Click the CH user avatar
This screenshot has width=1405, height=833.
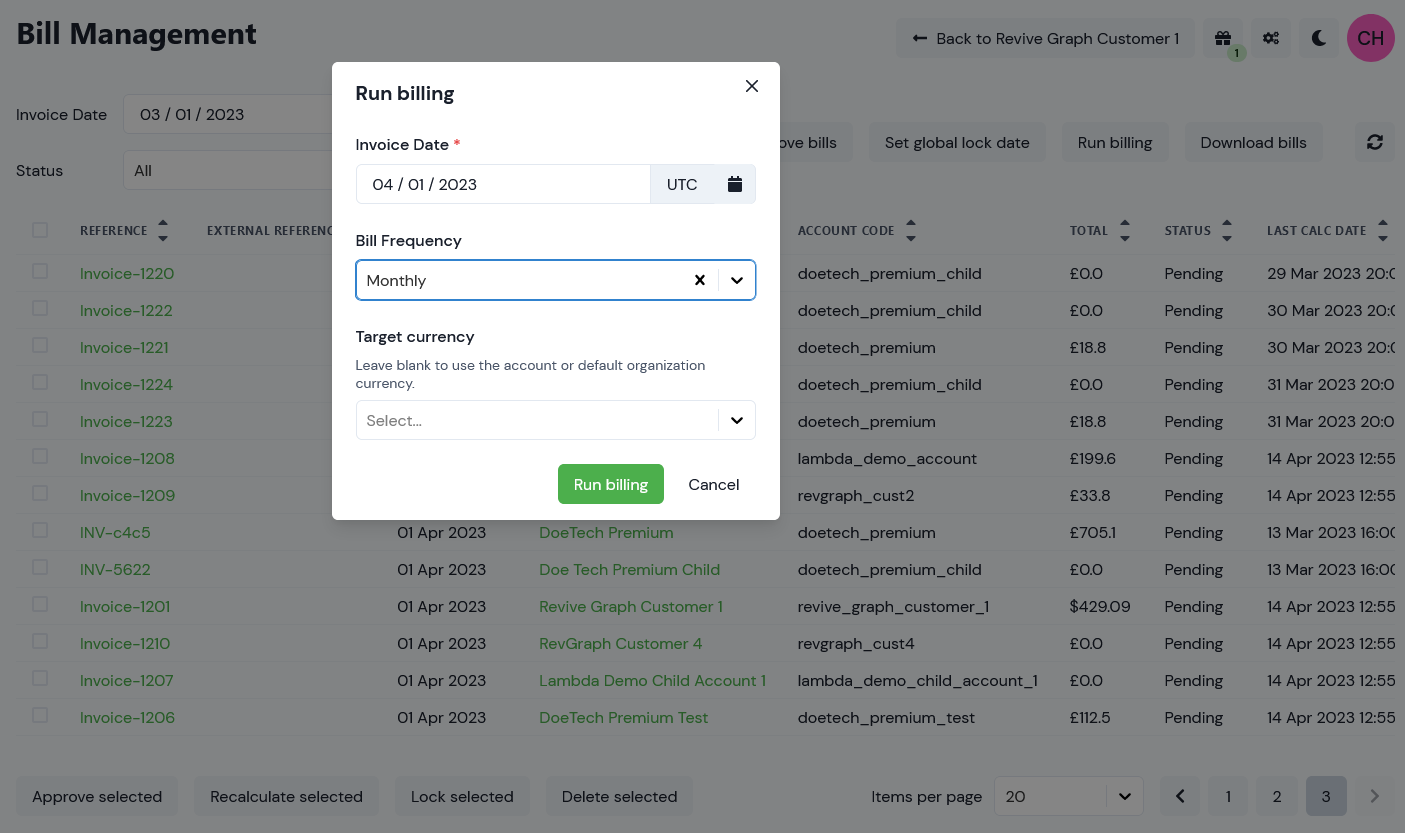pyautogui.click(x=1371, y=38)
